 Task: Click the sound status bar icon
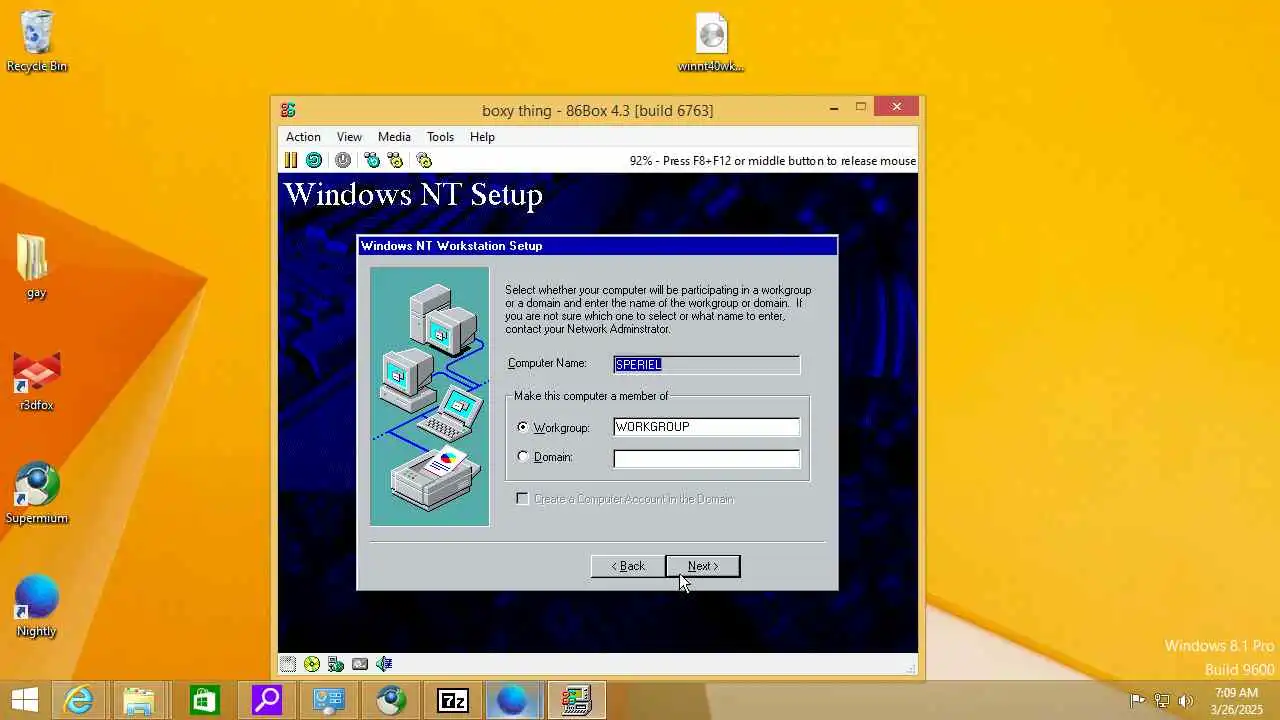point(384,664)
